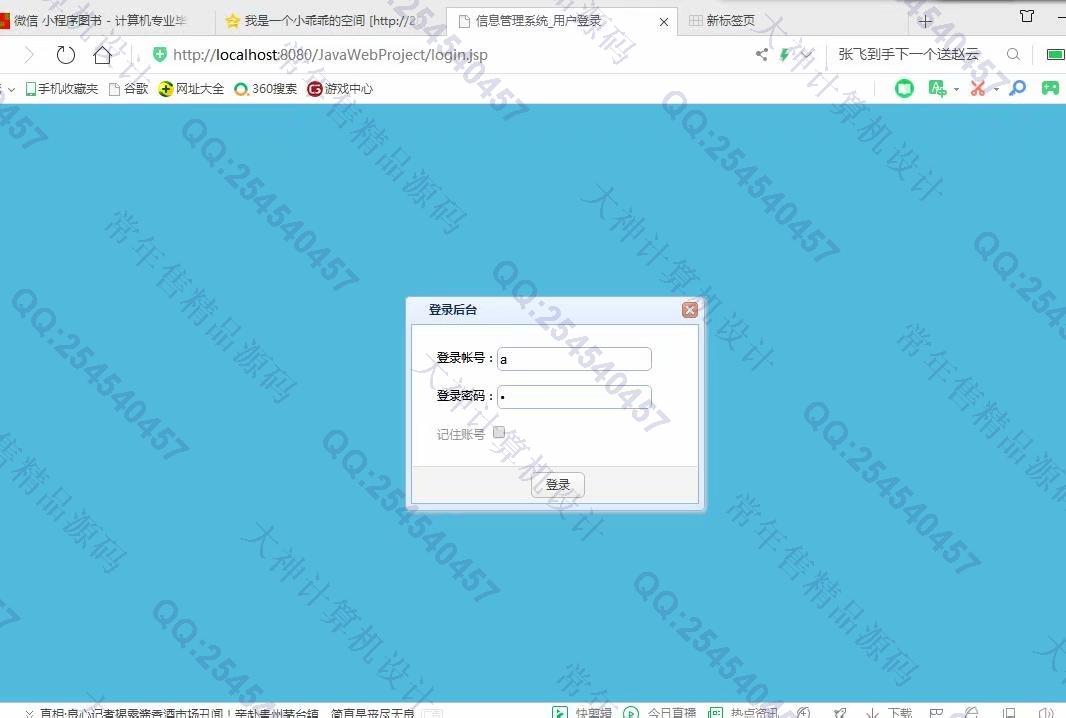Close the 信息管理系统_用户登录 tab
Viewport: 1066px width, 718px height.
664,22
